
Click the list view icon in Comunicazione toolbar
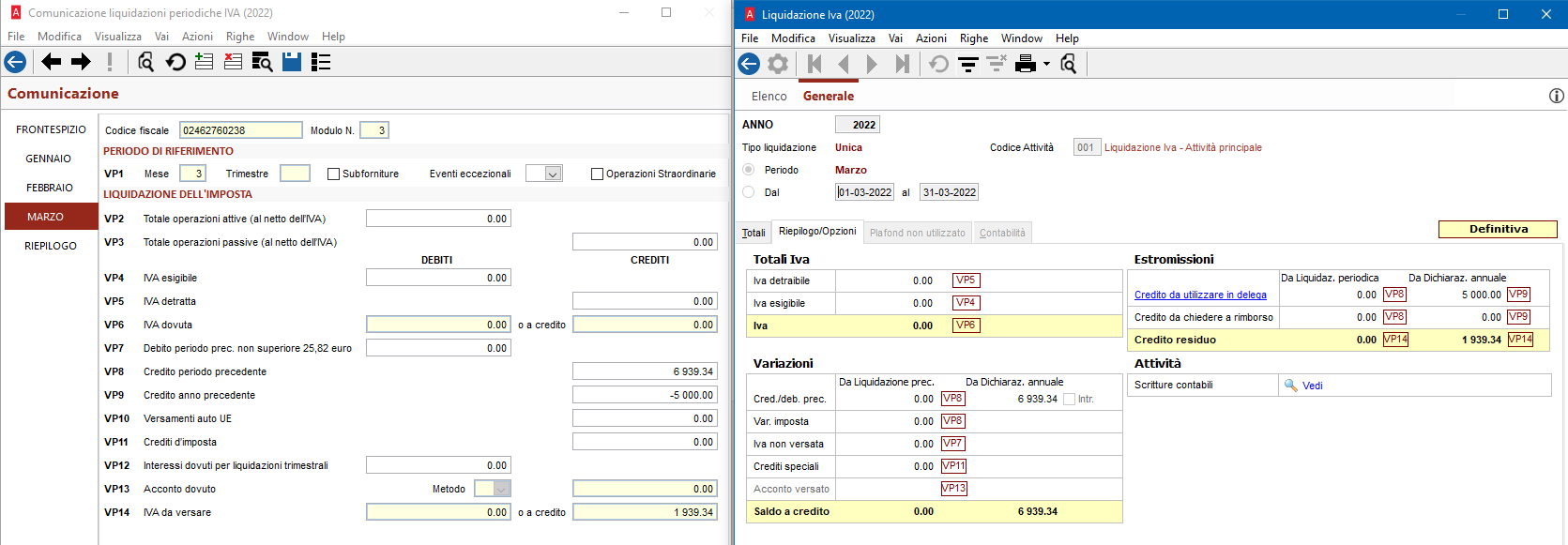pos(321,62)
